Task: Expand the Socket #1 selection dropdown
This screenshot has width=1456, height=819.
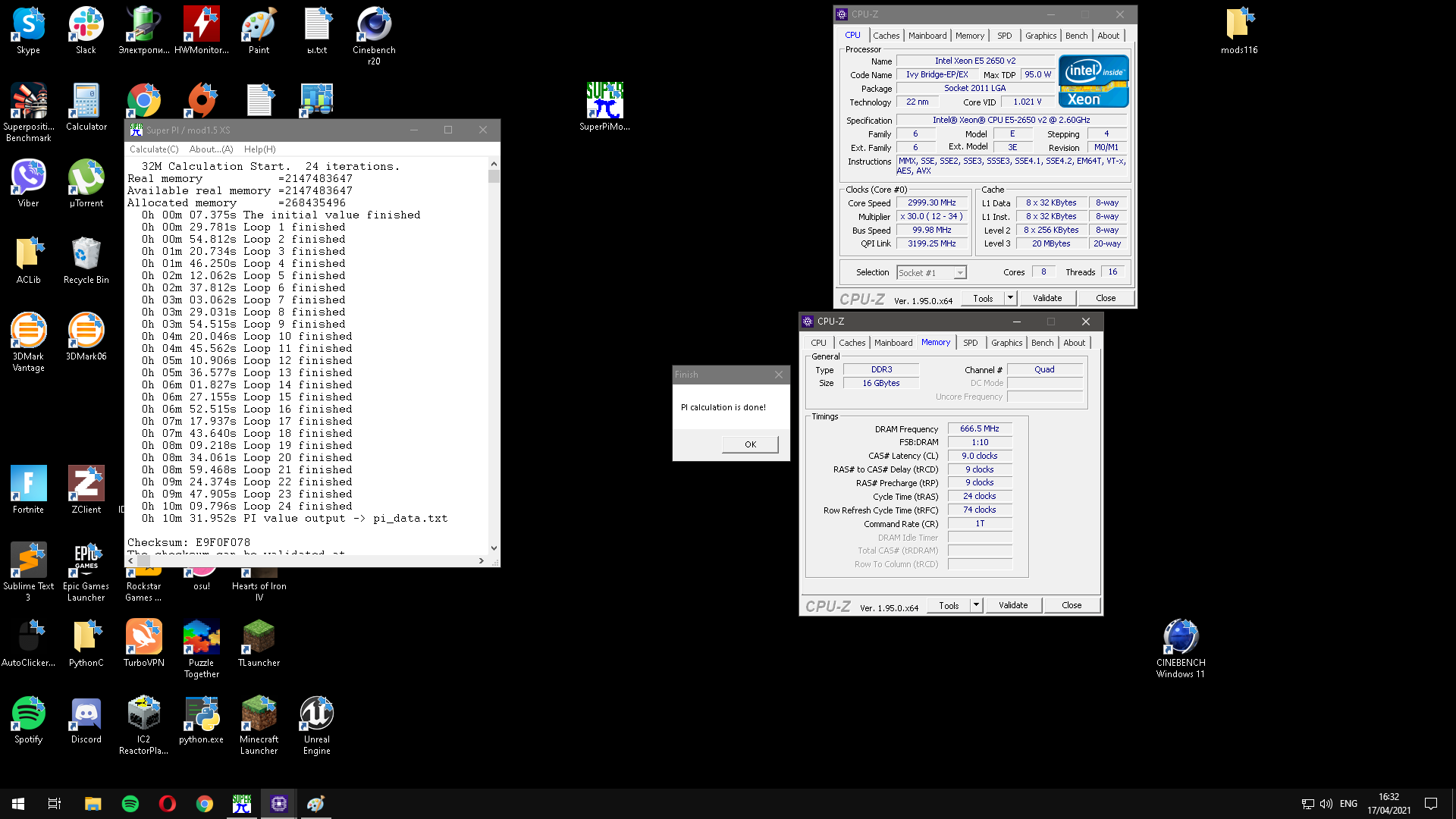Action: point(960,273)
